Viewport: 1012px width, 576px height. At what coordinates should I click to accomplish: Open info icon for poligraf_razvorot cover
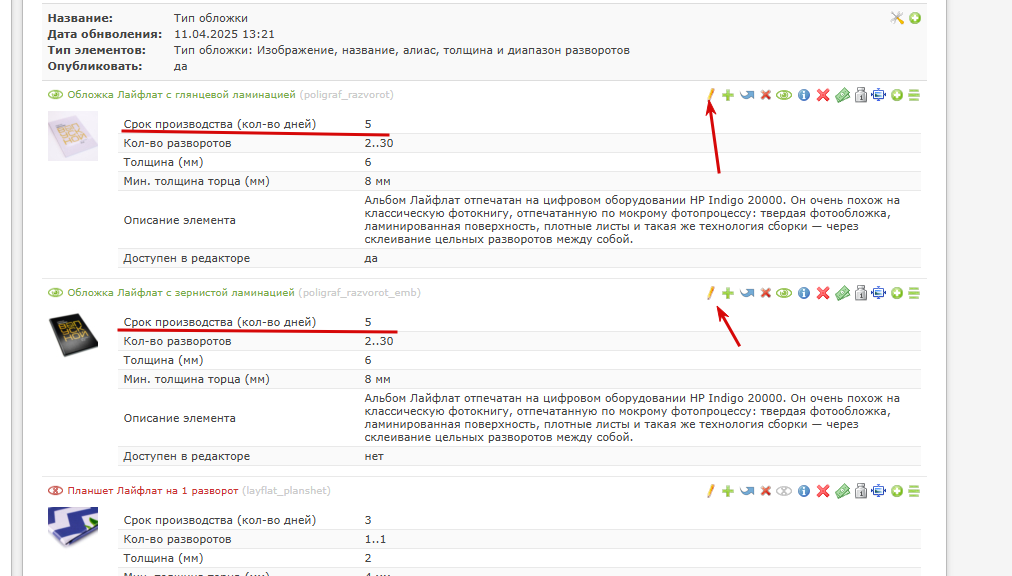coord(804,95)
